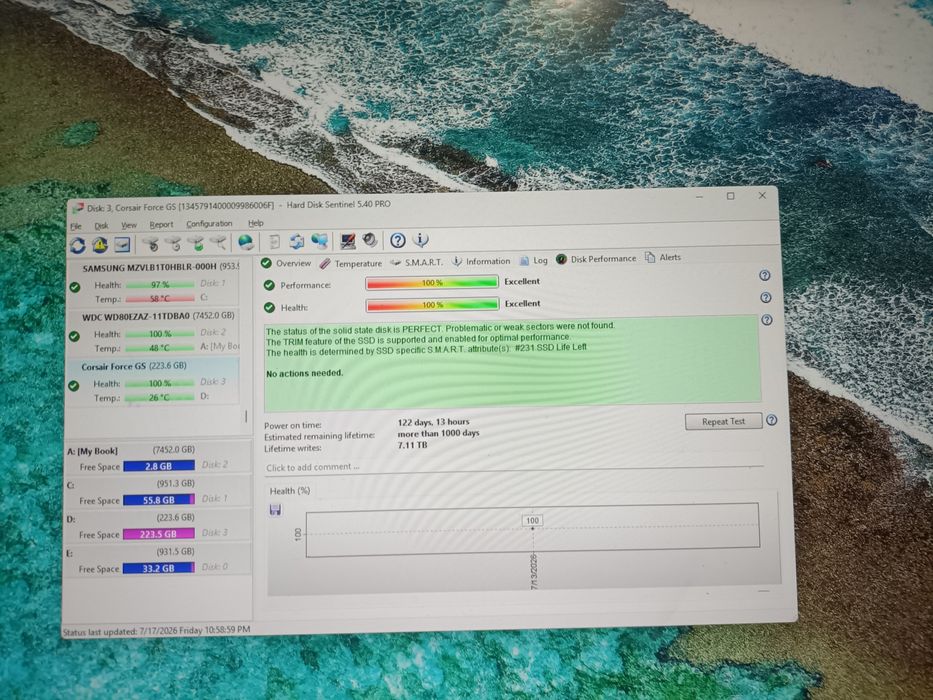Click the help icon next to Repeat Test

(x=772, y=420)
